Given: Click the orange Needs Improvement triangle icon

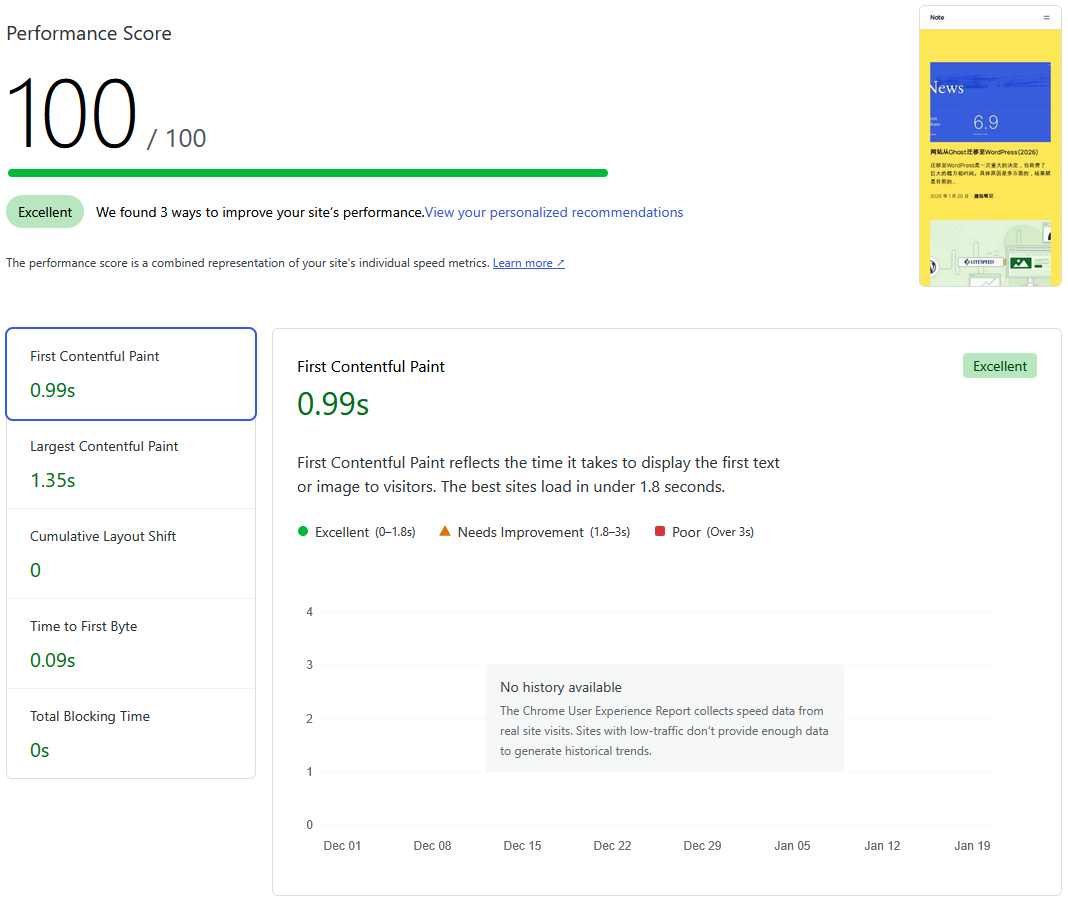Looking at the screenshot, I should [x=445, y=531].
